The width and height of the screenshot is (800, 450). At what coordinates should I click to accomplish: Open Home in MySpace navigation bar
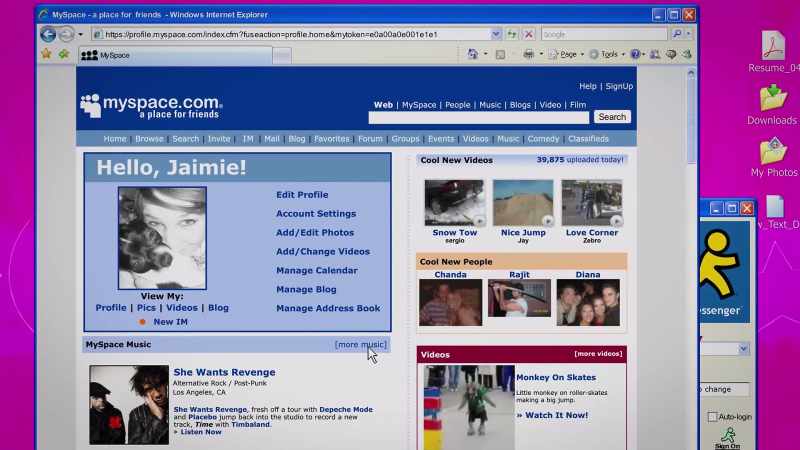(115, 139)
